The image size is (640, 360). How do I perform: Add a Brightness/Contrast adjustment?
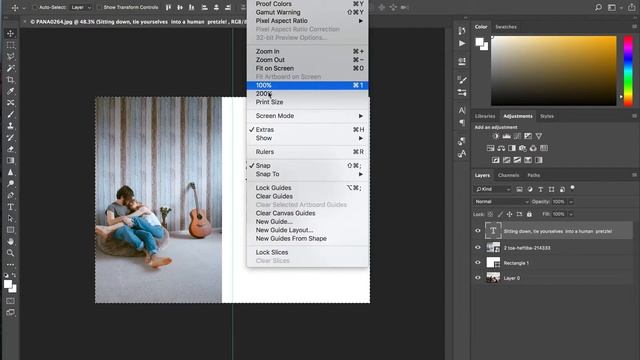496,136
